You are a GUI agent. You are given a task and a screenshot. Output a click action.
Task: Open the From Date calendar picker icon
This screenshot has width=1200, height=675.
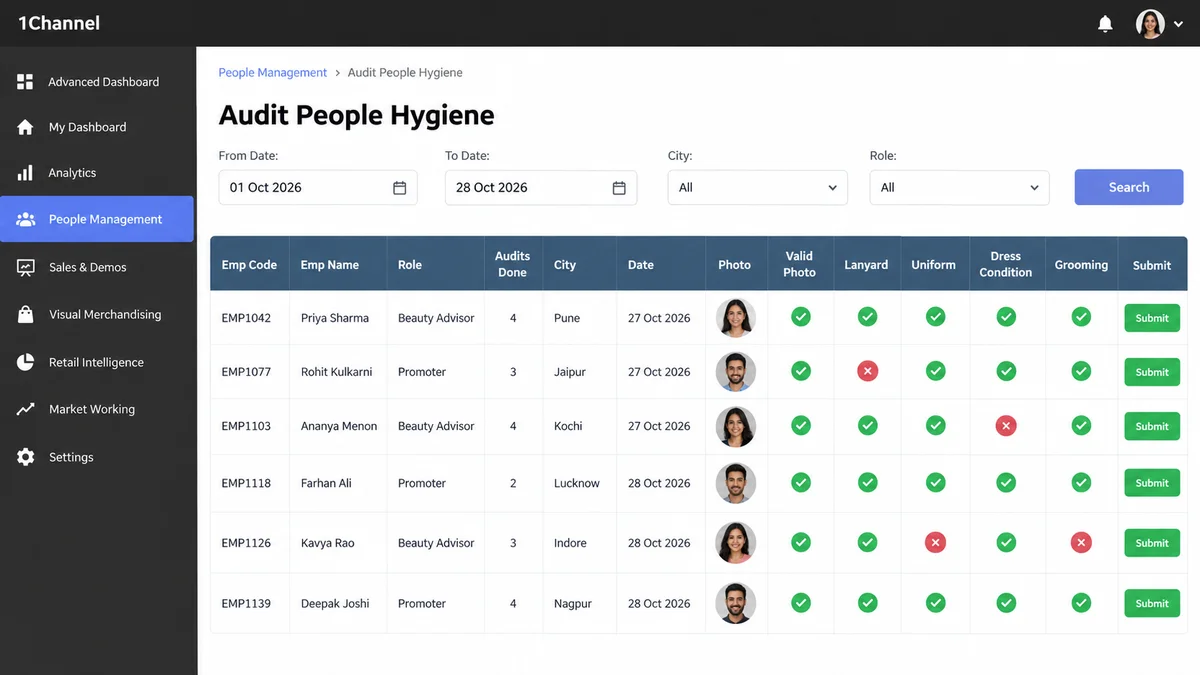399,188
